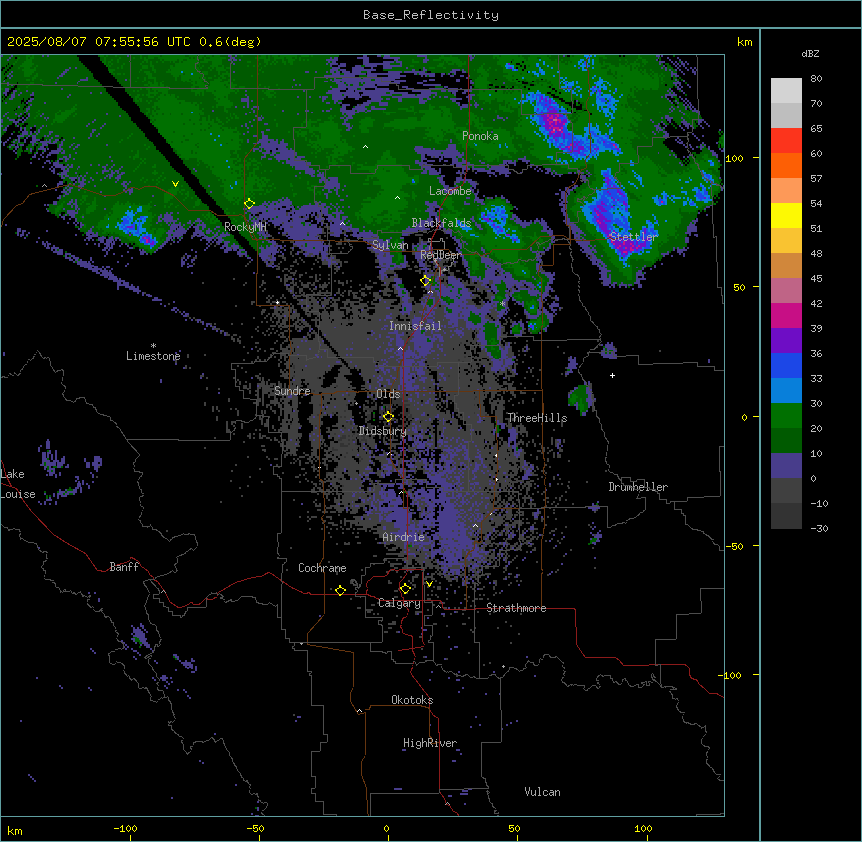Click the yellow diamond marker between Olds and Didsbury
This screenshot has width=862, height=842.
(x=388, y=417)
